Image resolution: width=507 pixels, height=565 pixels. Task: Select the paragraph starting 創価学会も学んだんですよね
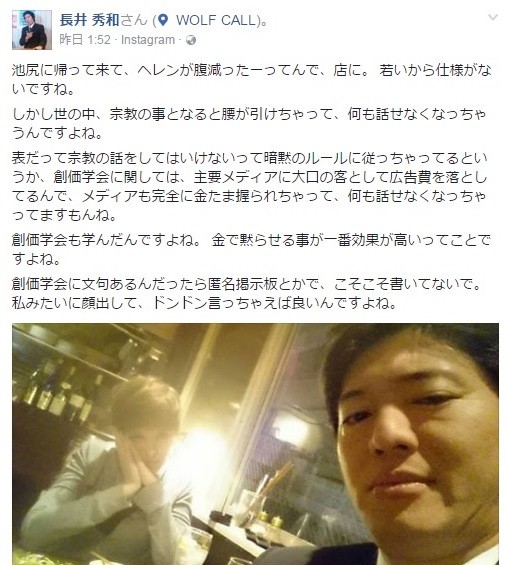click(x=251, y=249)
